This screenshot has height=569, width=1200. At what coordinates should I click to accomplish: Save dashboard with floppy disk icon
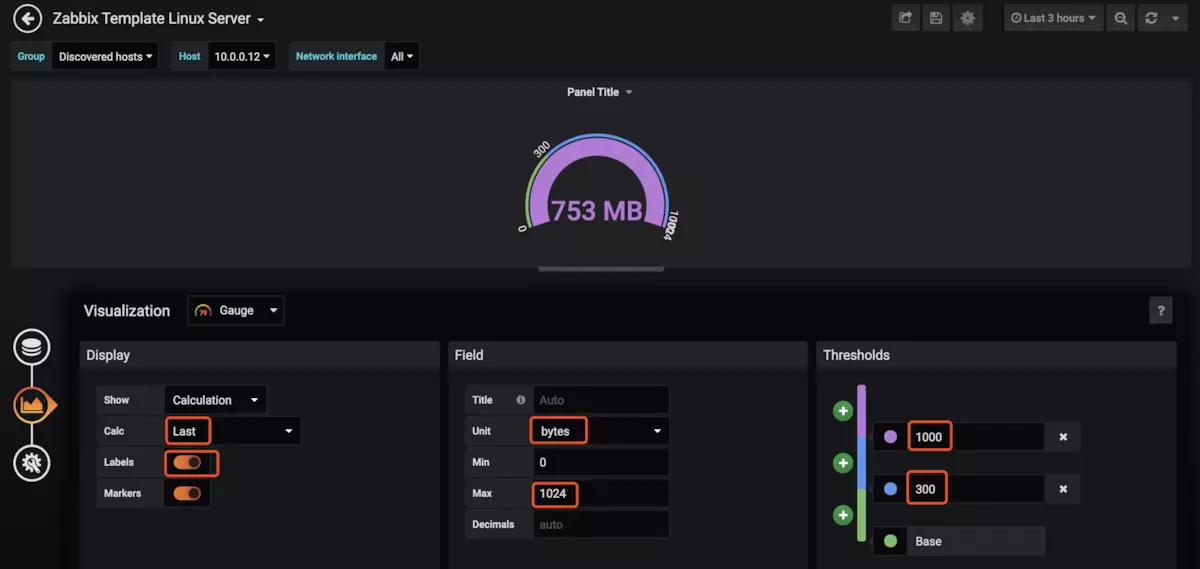936,18
